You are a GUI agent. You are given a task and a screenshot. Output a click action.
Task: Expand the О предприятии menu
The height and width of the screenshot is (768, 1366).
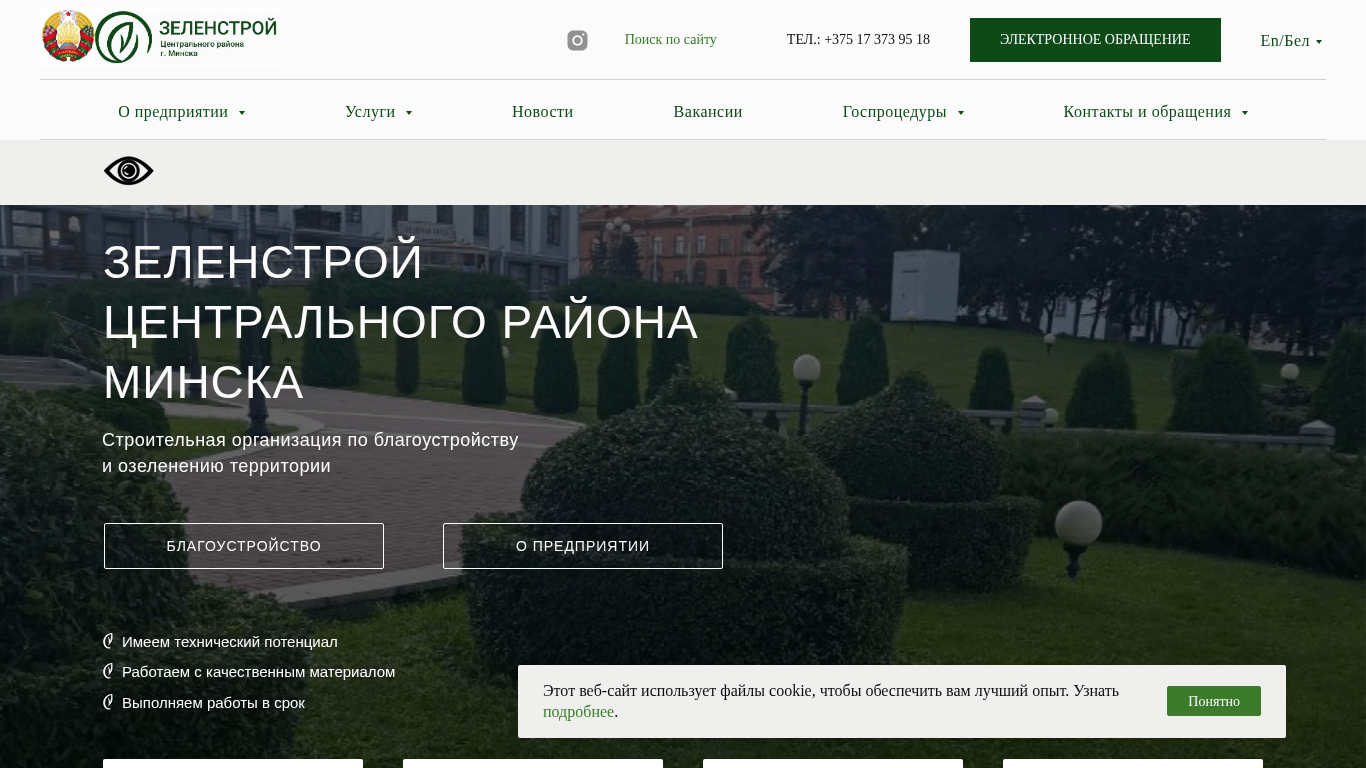click(182, 112)
